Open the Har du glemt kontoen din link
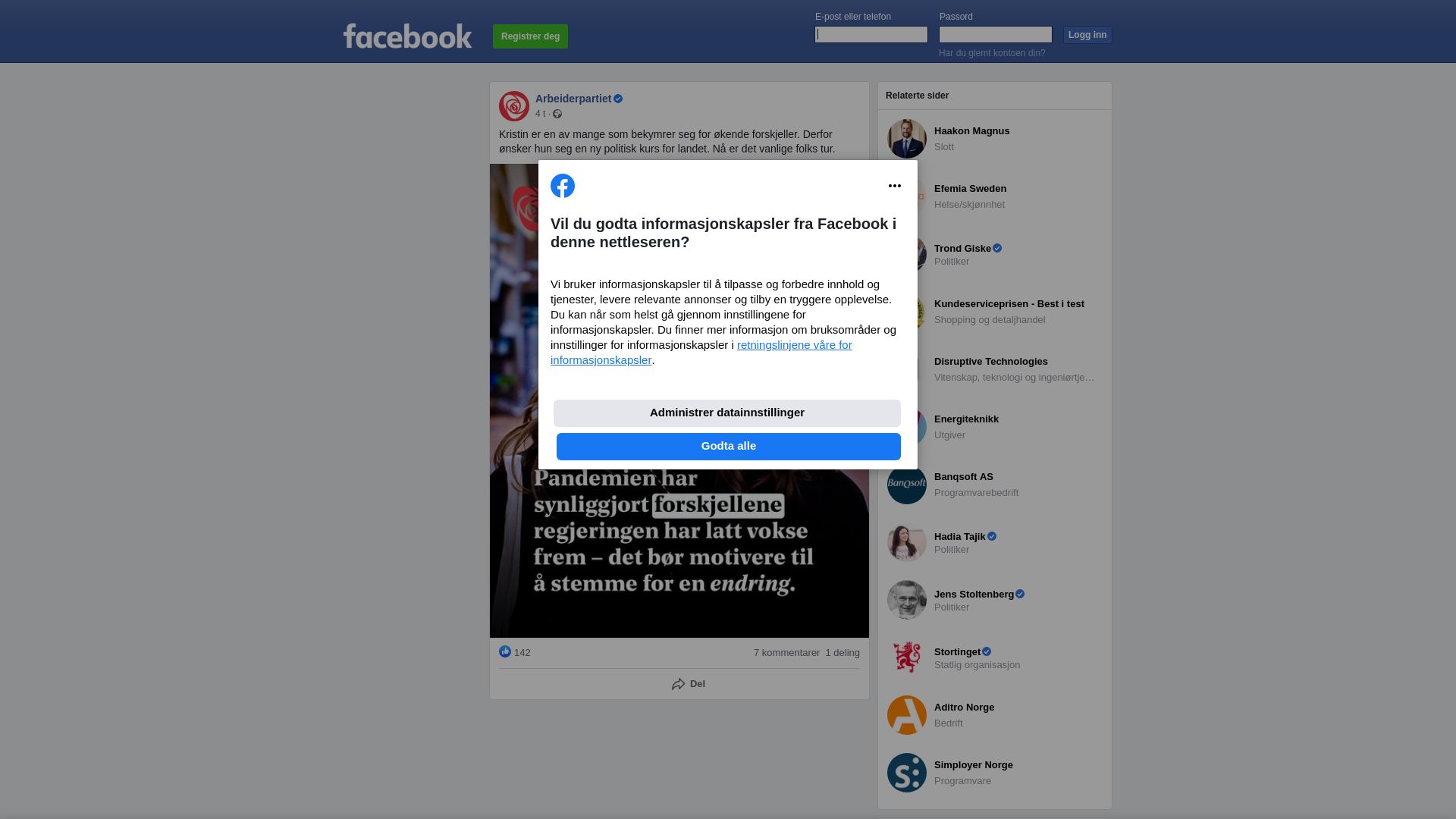 (992, 53)
